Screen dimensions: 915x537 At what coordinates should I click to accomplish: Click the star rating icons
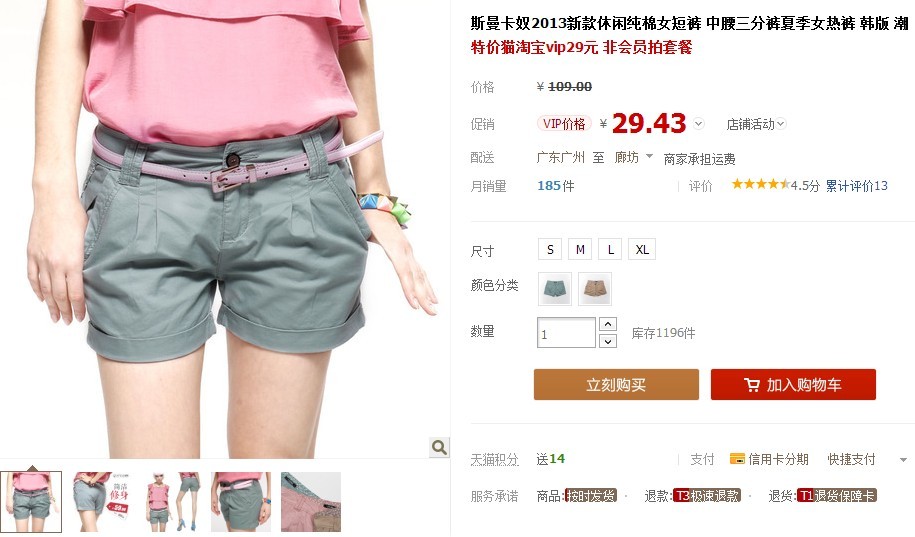coord(760,184)
